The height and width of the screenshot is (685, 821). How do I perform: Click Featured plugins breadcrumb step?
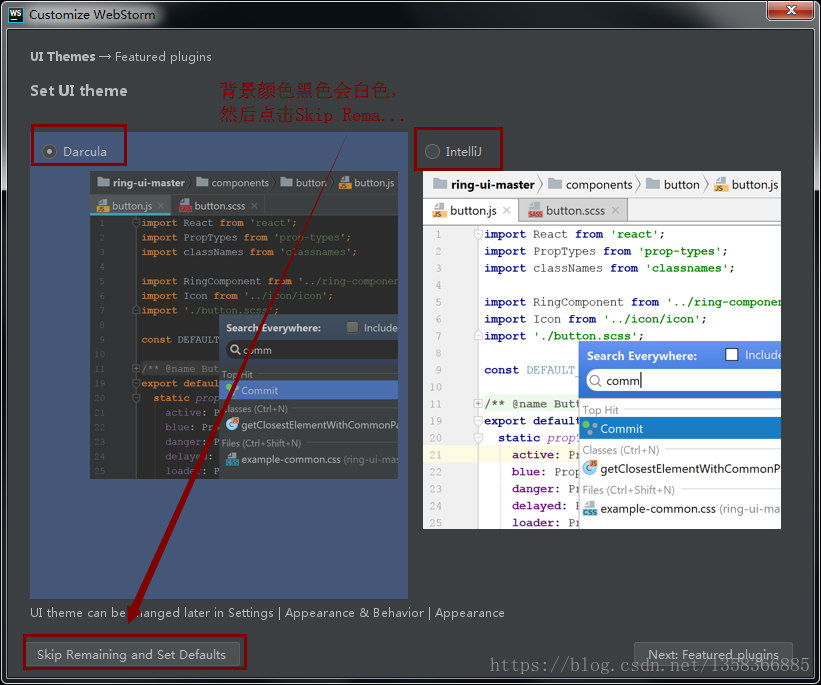(x=163, y=57)
